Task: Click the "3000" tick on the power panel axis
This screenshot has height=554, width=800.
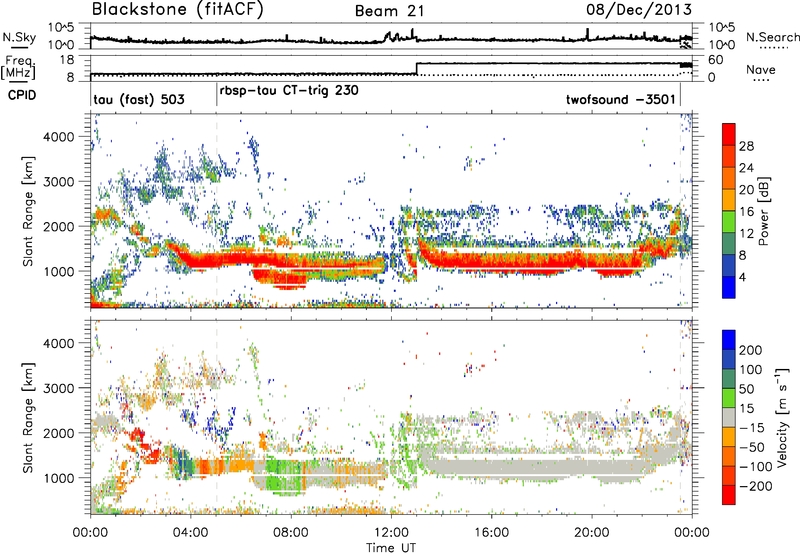Action: [x=59, y=182]
